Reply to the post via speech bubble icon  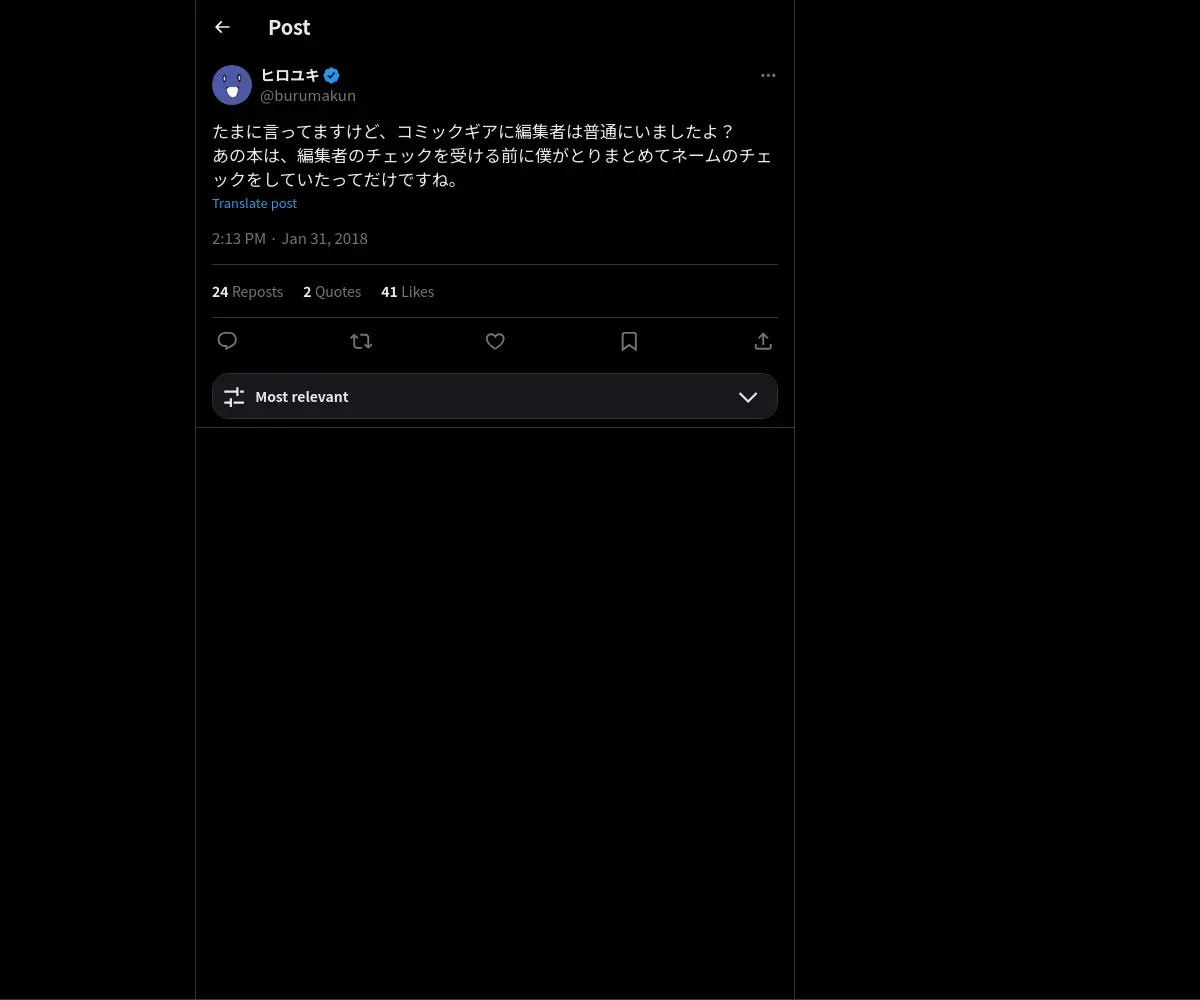click(227, 341)
